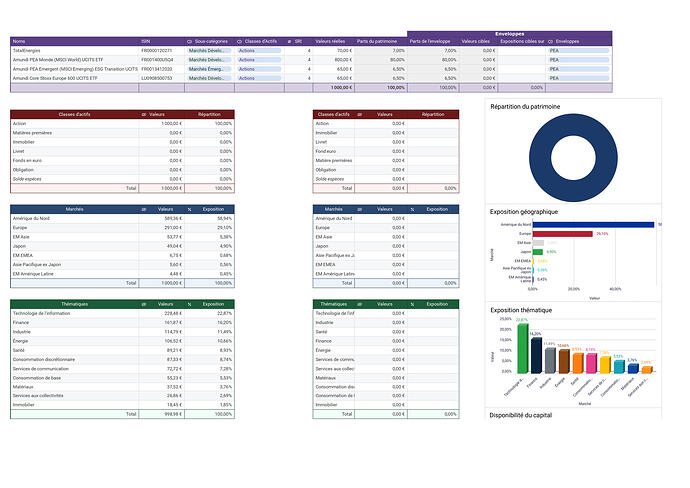Select the Amundi Core Stoxx Europe 600 UCITS ETF cell

click(x=74, y=78)
